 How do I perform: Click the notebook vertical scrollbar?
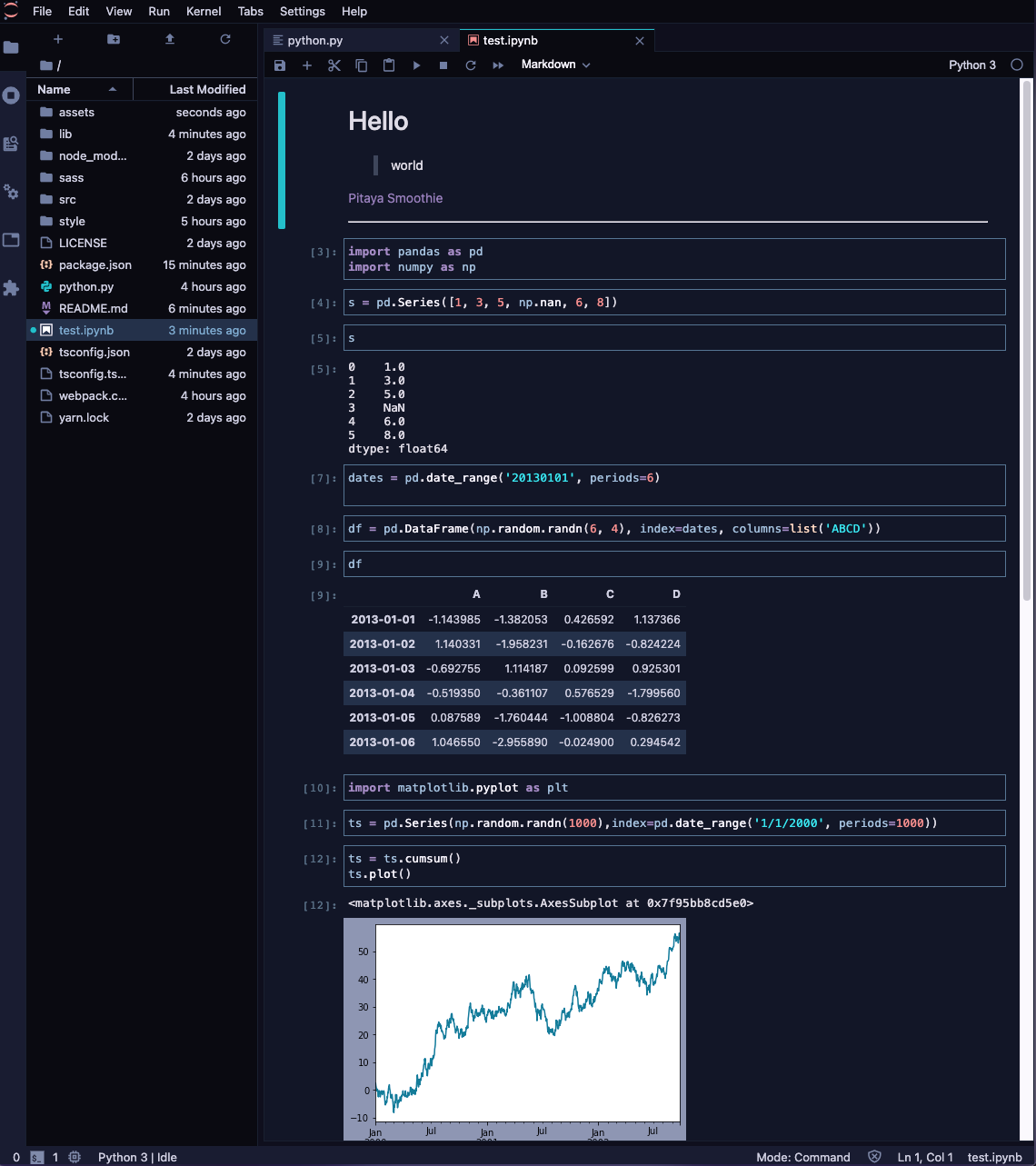click(1027, 340)
